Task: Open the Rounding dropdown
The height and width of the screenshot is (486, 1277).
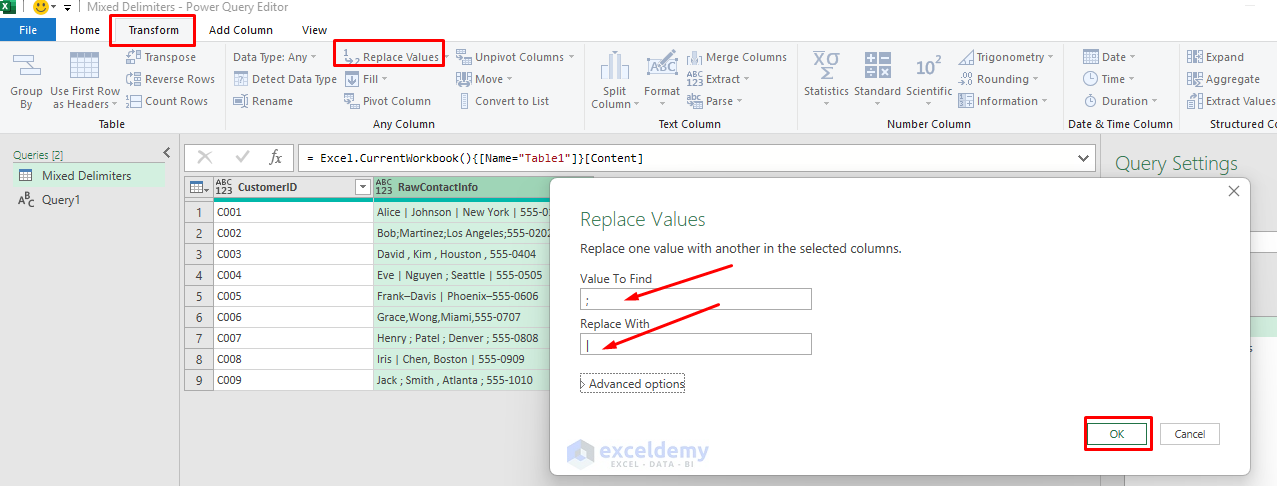Action: pos(998,79)
